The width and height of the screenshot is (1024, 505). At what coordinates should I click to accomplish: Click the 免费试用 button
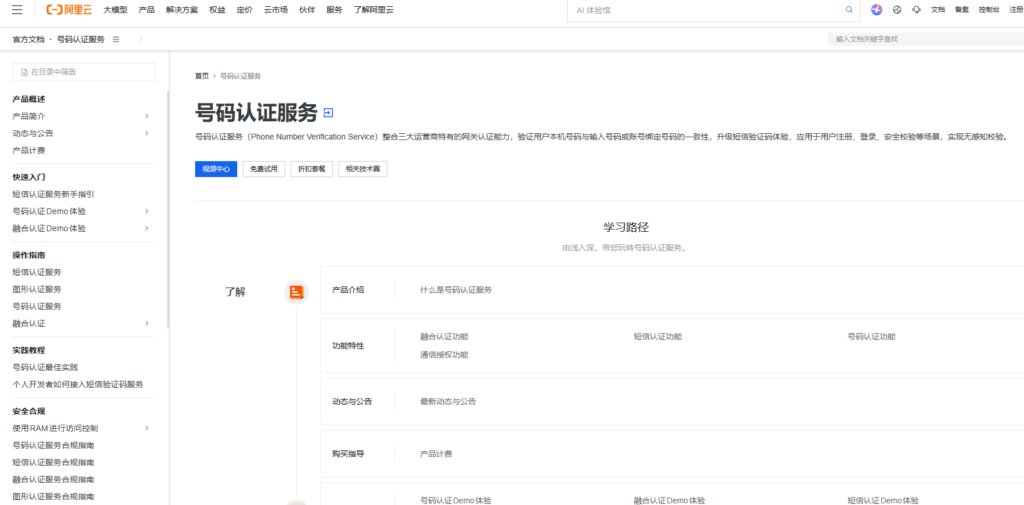[x=264, y=169]
